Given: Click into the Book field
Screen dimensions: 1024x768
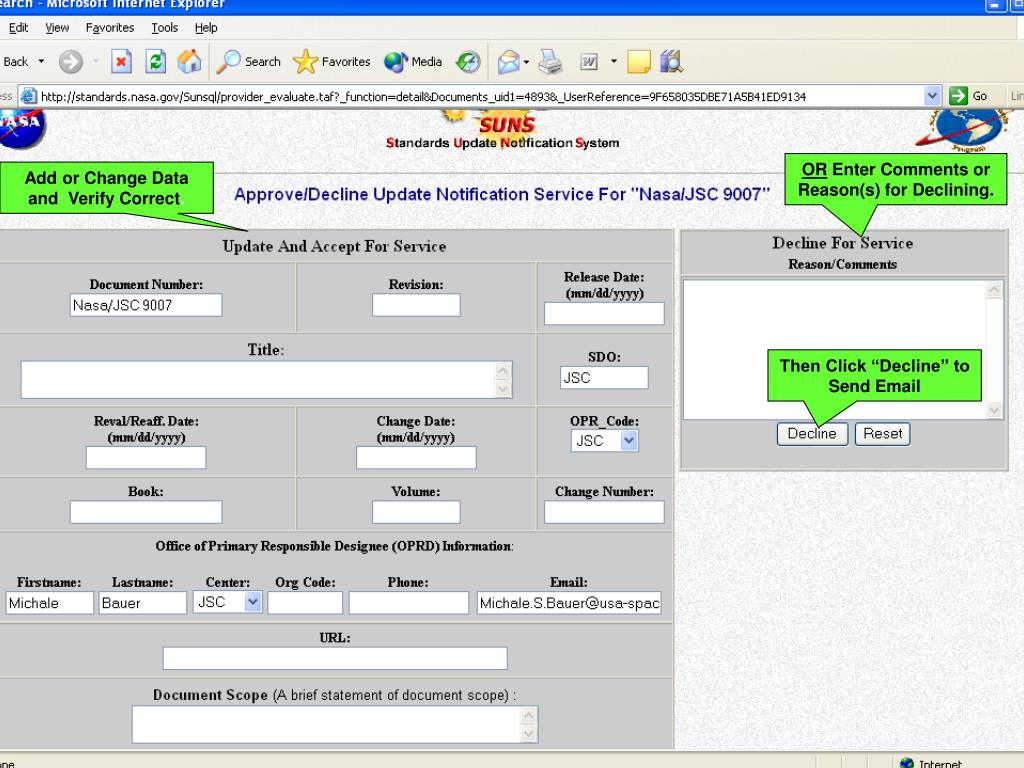Looking at the screenshot, I should tap(146, 512).
